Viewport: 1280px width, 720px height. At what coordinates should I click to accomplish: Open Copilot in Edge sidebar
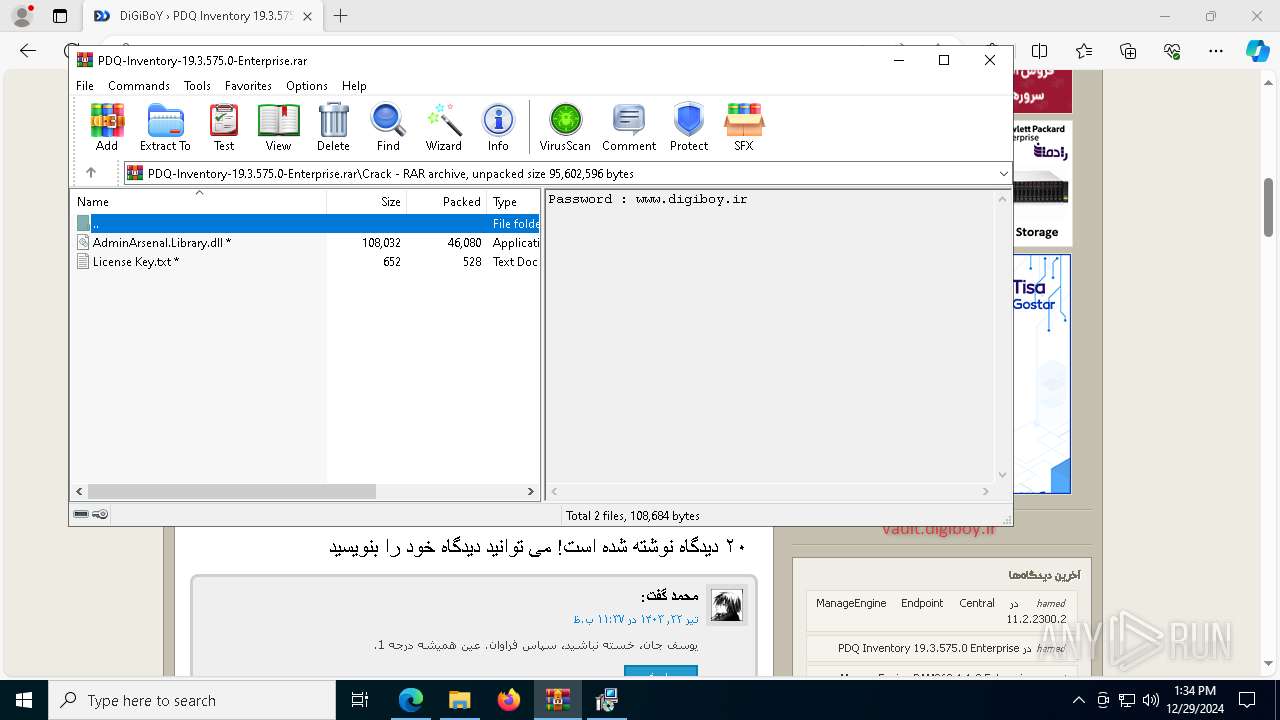[1257, 51]
